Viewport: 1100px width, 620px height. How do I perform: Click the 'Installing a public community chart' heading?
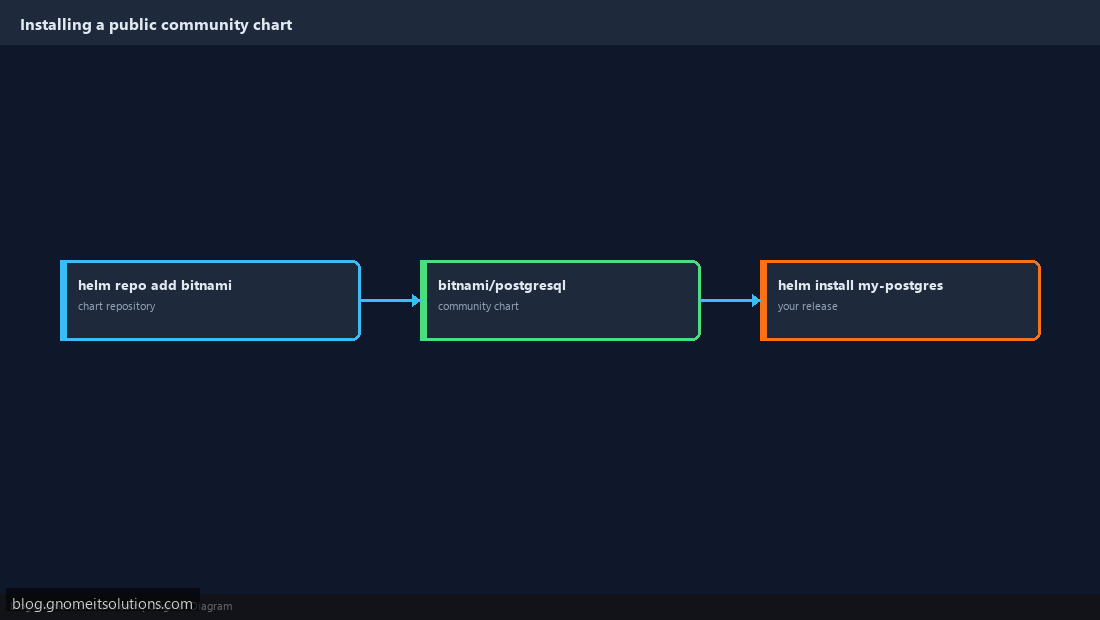pos(156,25)
